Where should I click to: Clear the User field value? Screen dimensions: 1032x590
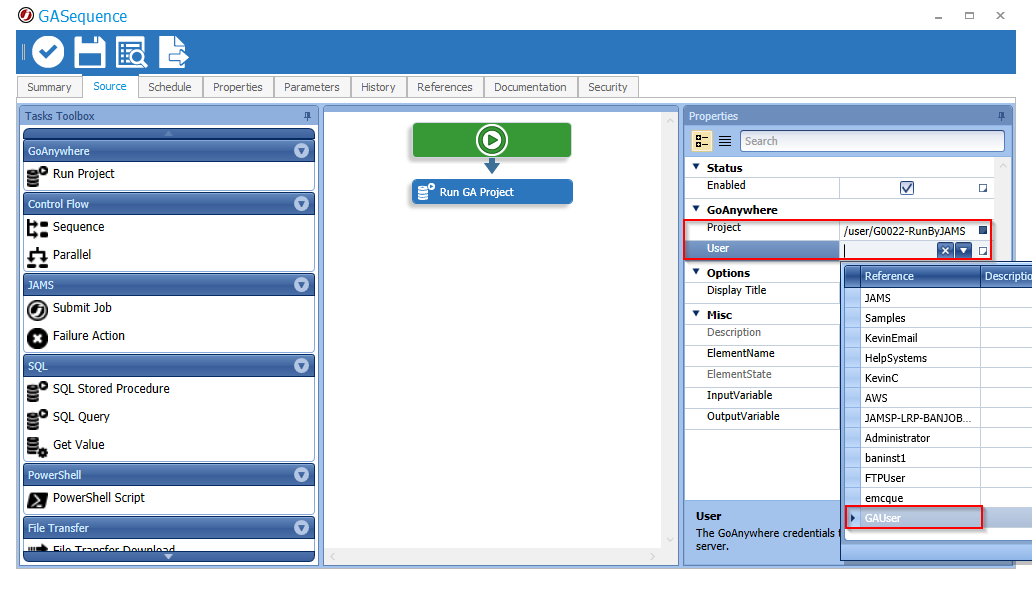(944, 250)
